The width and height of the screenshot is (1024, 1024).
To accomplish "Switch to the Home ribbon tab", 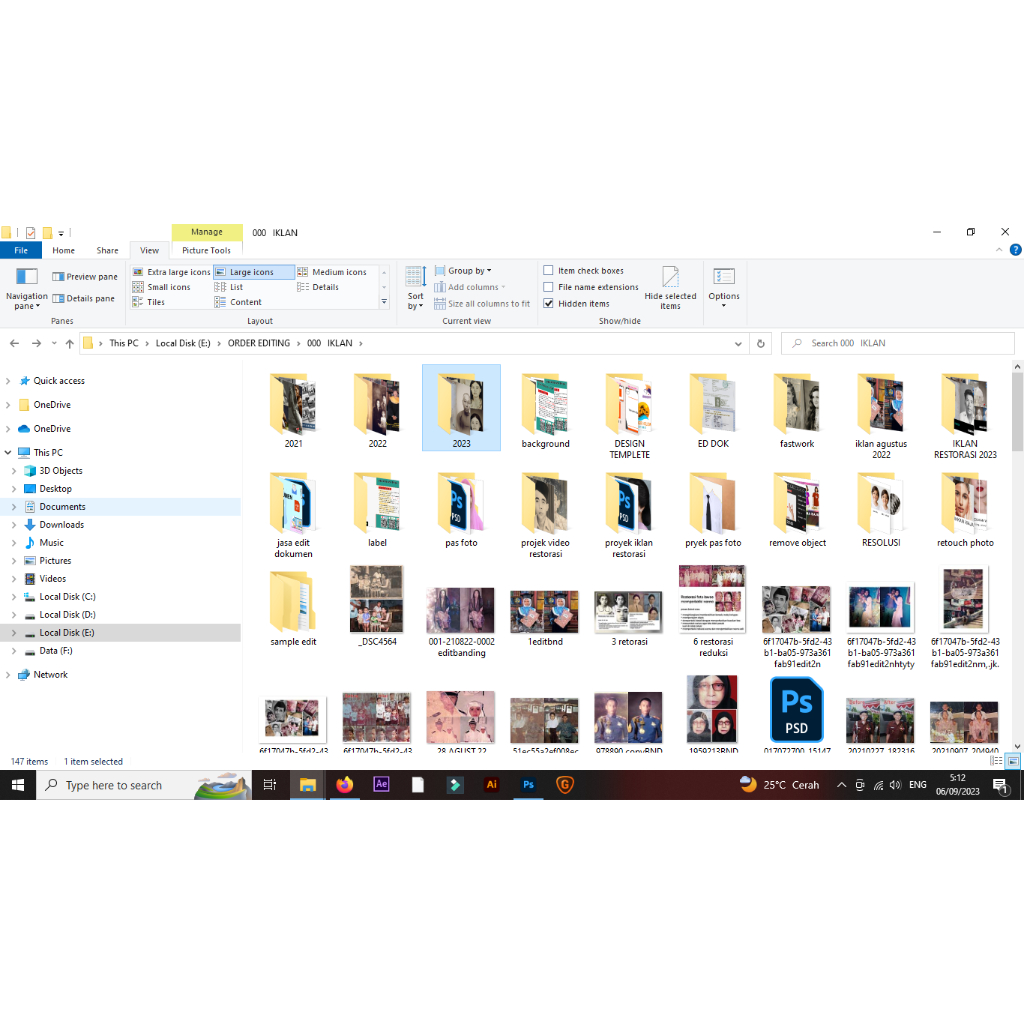I will [63, 250].
